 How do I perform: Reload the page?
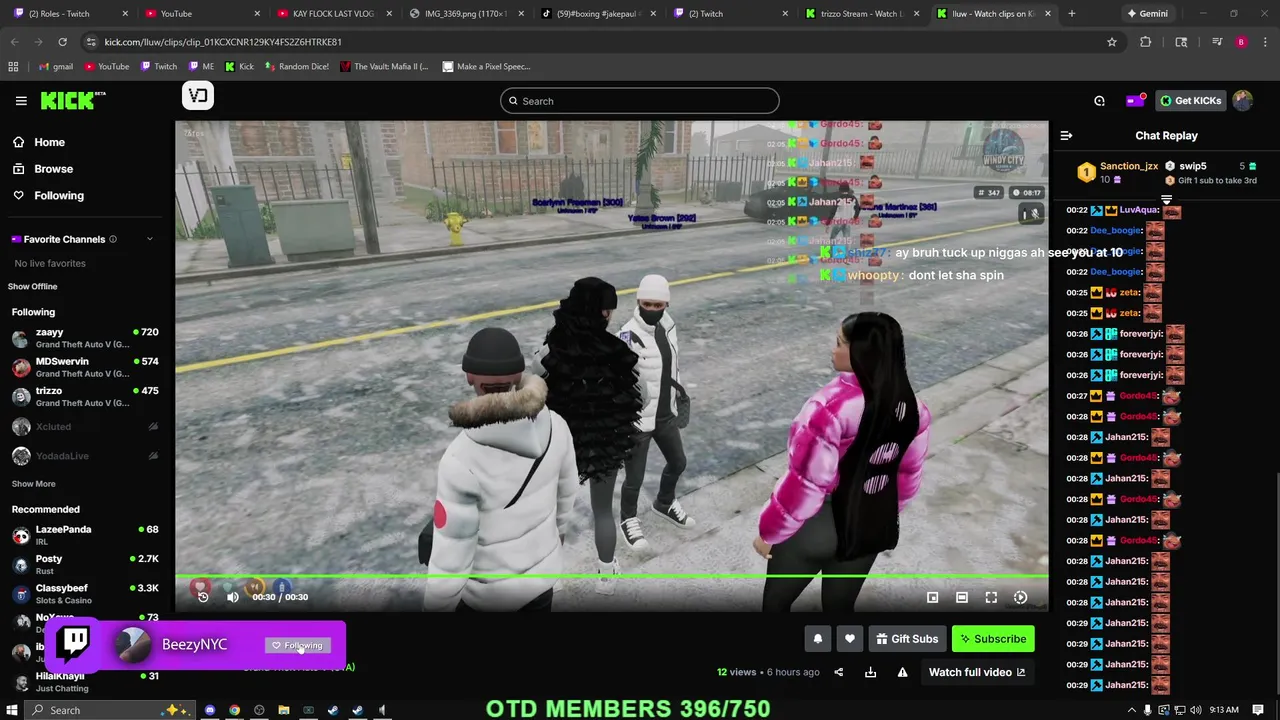(62, 42)
